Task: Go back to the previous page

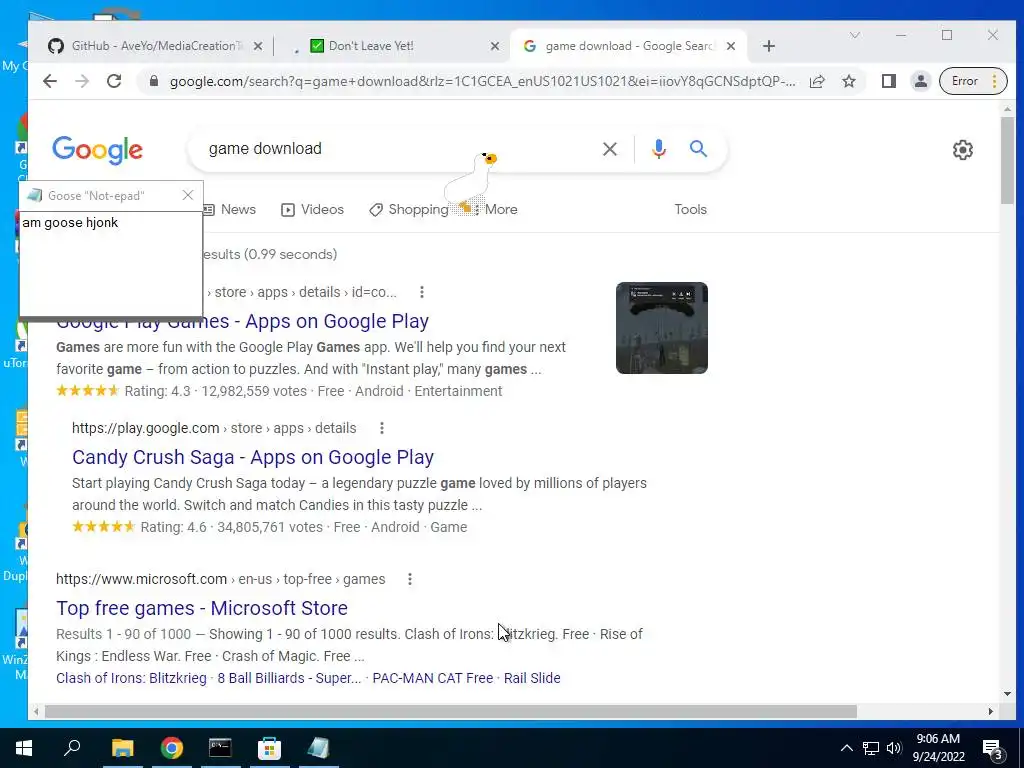Action: coord(50,81)
